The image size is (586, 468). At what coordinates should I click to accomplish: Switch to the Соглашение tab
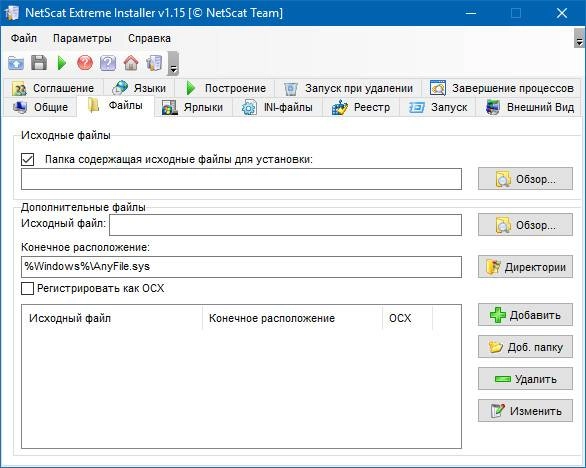coord(53,88)
